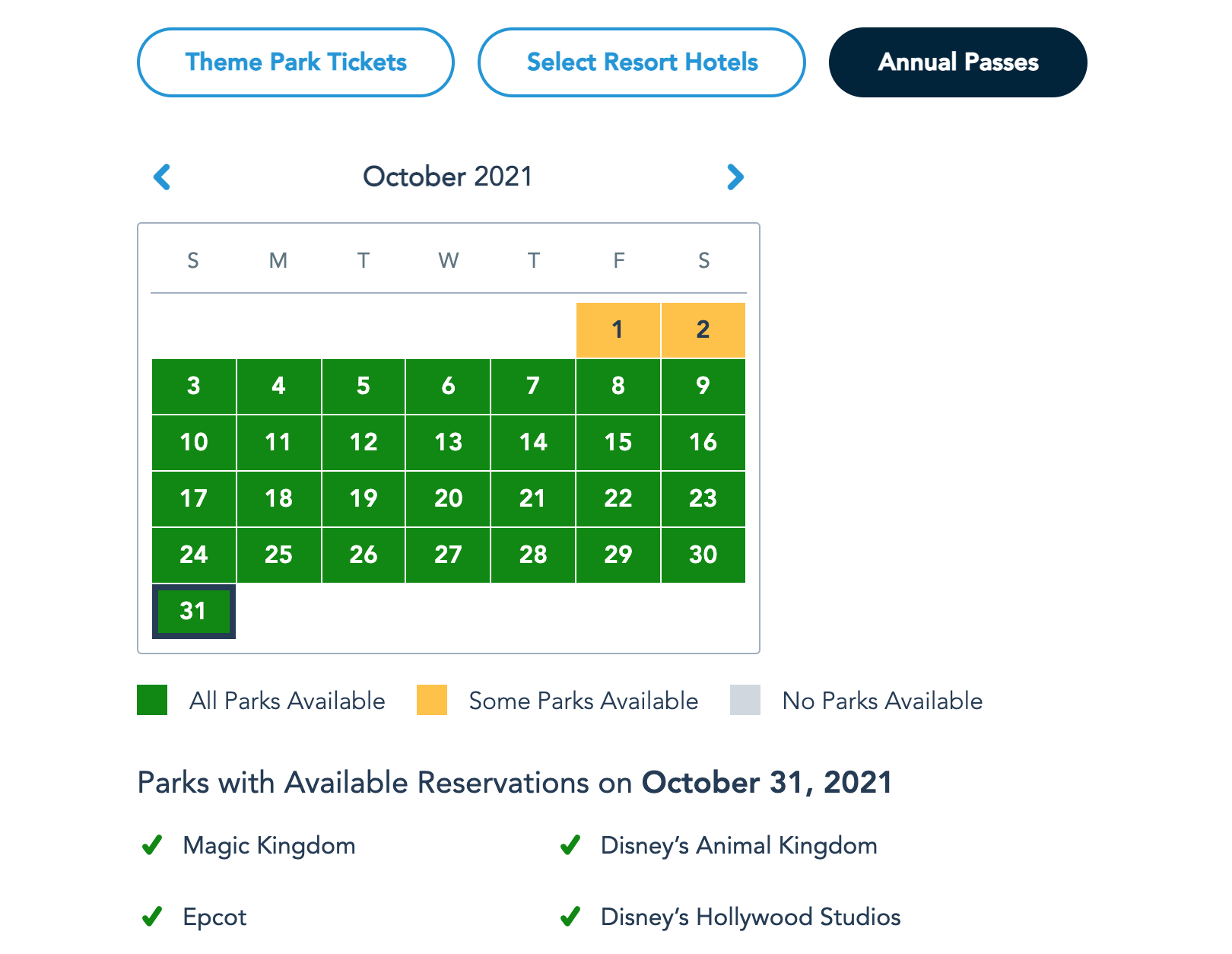The height and width of the screenshot is (954, 1232).
Task: Click the green All Parks Available swatch
Action: click(152, 700)
